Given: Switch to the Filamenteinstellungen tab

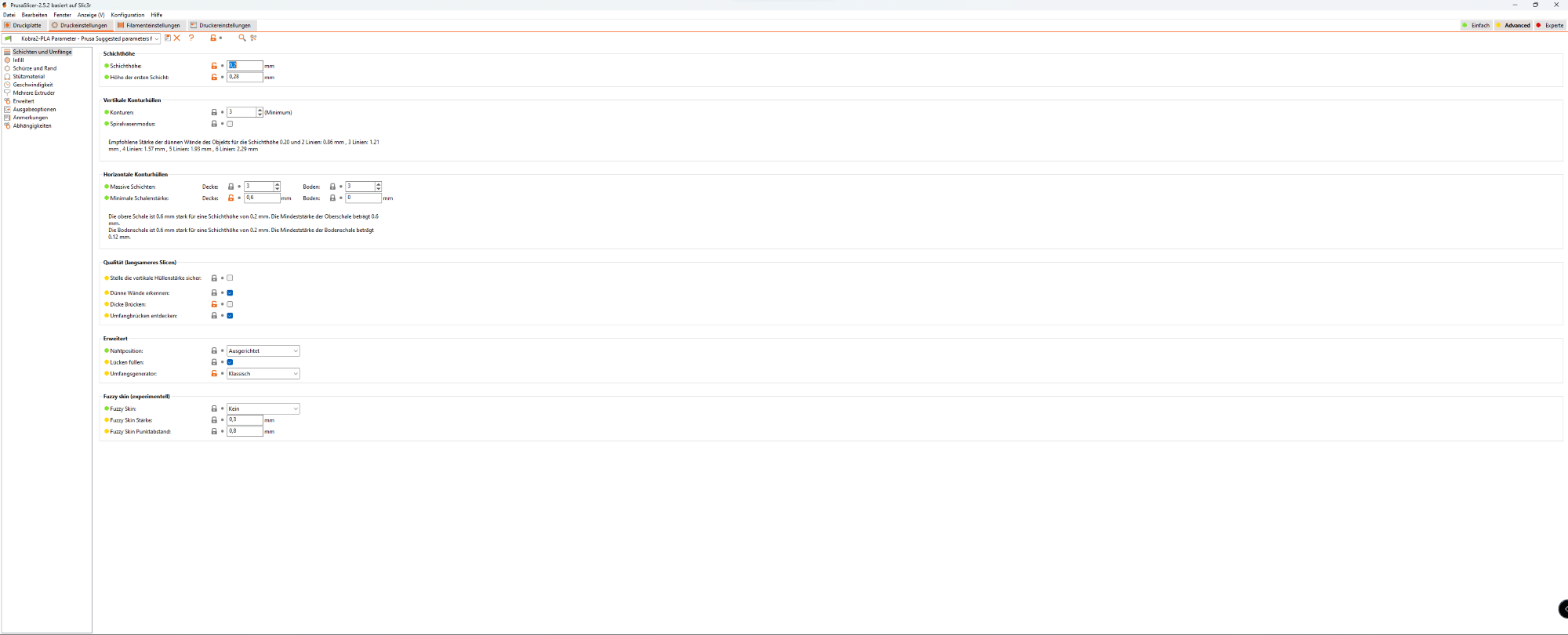Looking at the screenshot, I should [x=149, y=25].
